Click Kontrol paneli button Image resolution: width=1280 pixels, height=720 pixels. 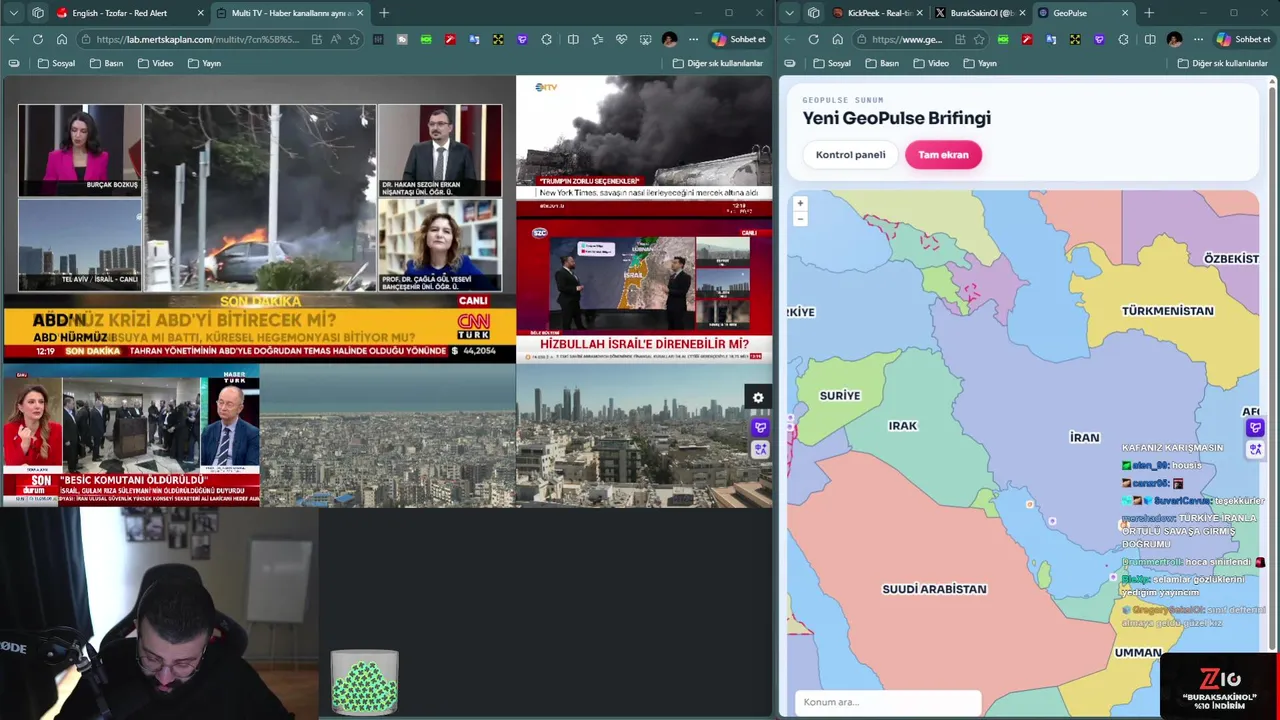[x=850, y=155]
